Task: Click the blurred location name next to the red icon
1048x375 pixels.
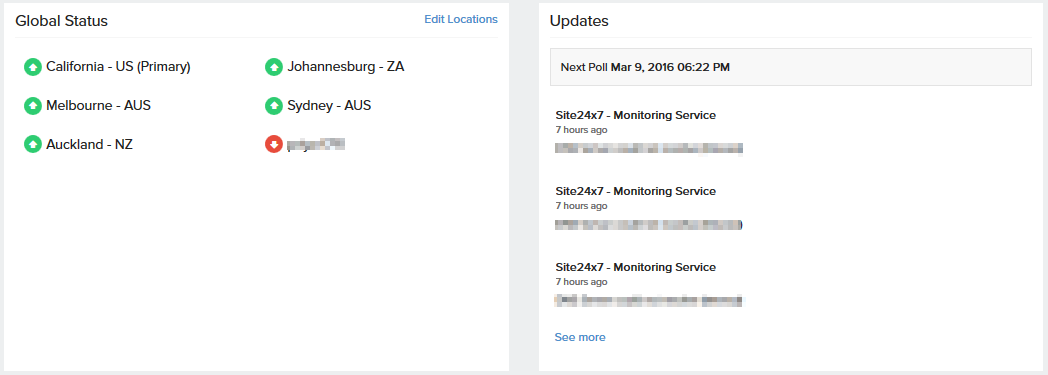Action: [316, 144]
